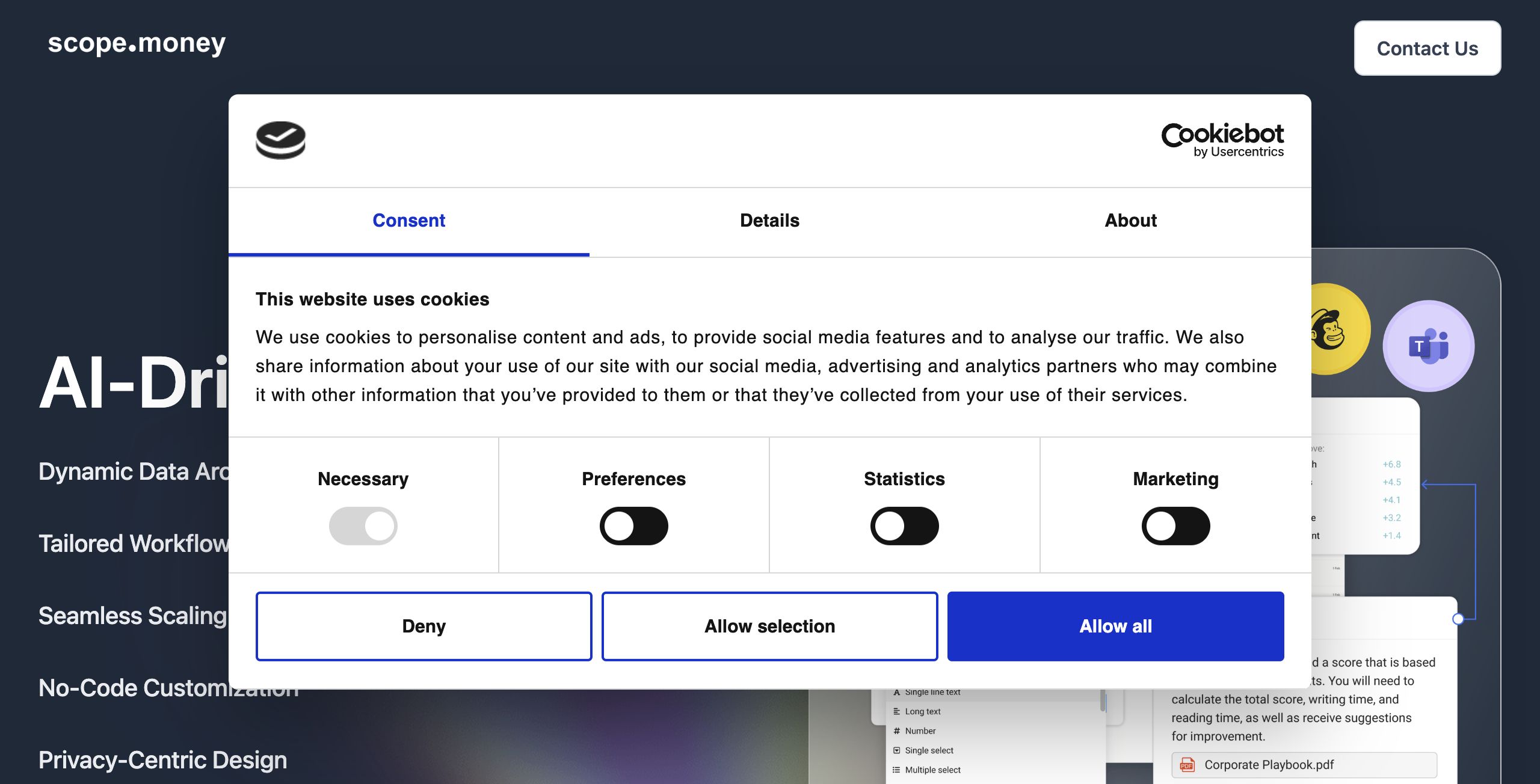
Task: Select the Long text field icon
Action: pyautogui.click(x=896, y=711)
